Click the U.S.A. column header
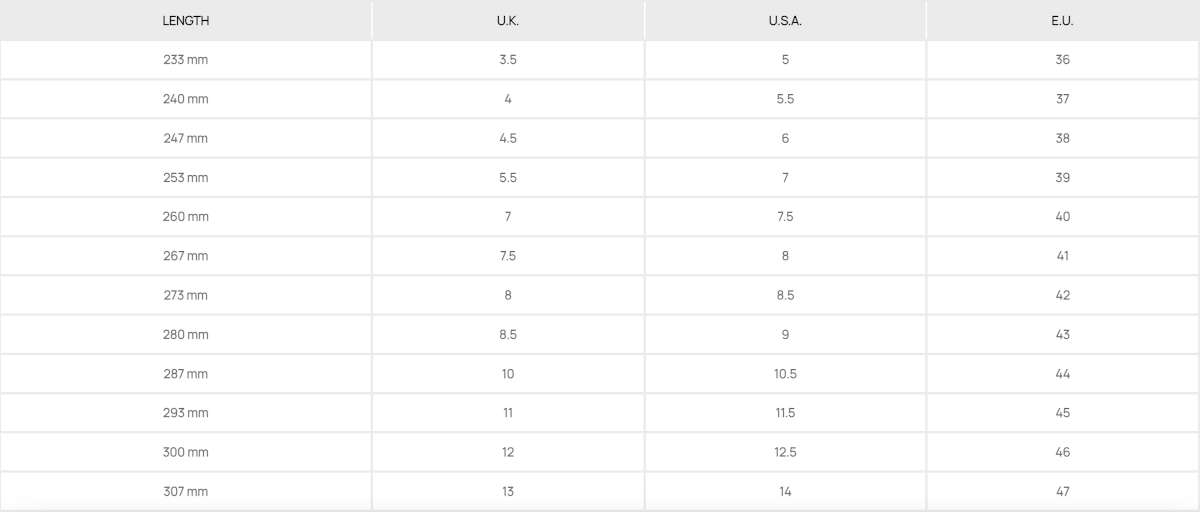 (785, 21)
